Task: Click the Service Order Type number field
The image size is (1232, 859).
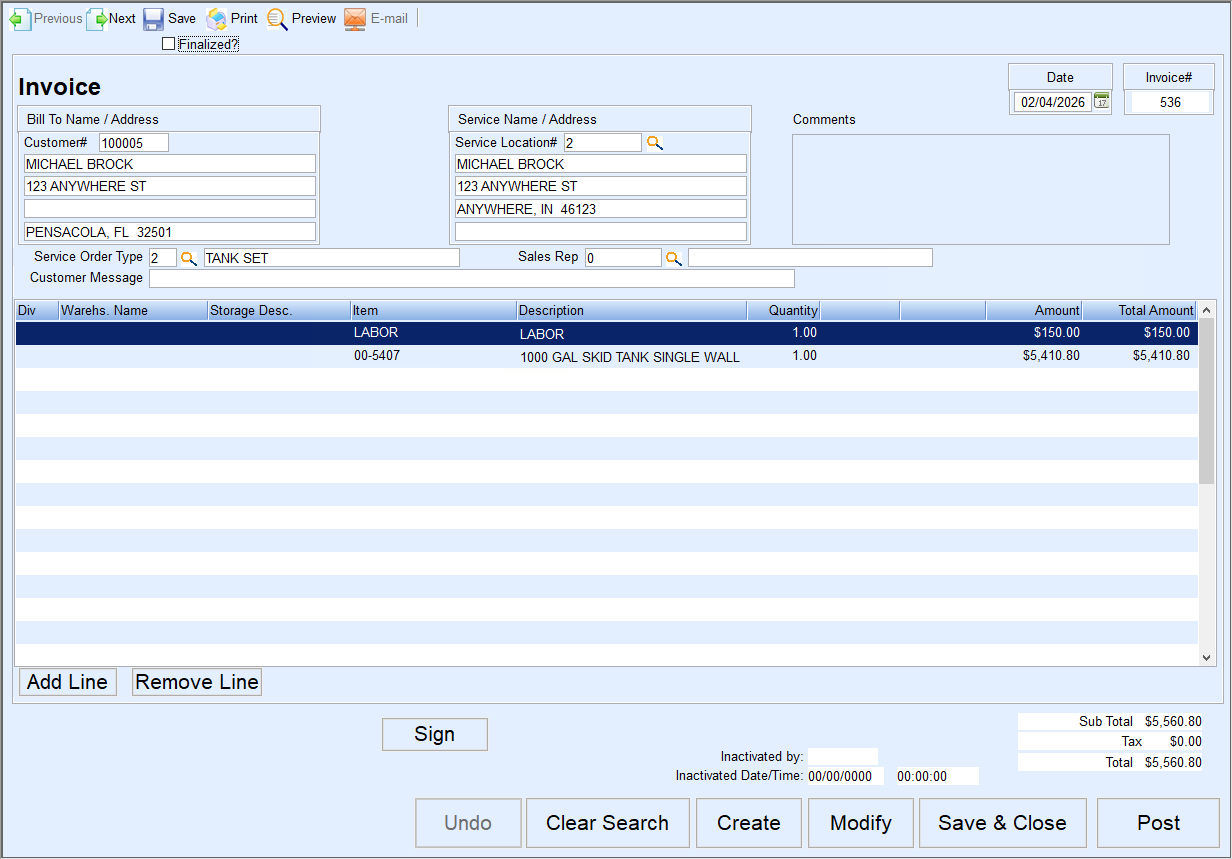Action: click(x=163, y=258)
